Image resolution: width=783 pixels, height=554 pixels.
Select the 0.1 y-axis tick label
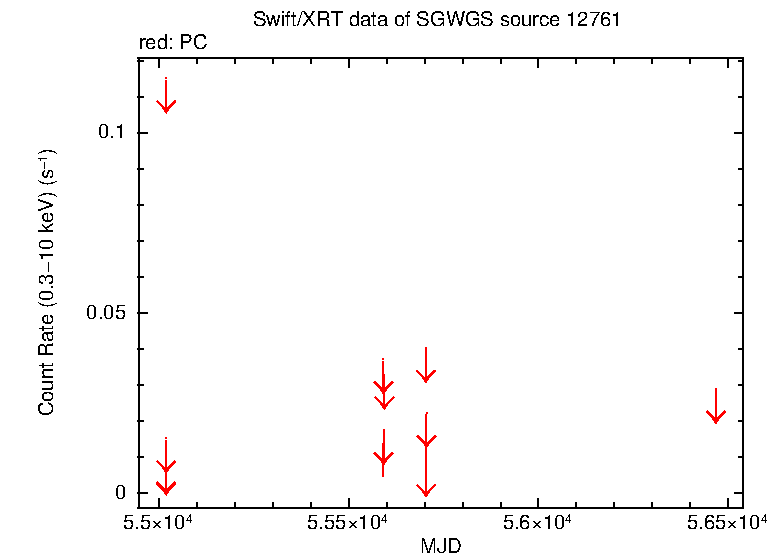pos(111,133)
